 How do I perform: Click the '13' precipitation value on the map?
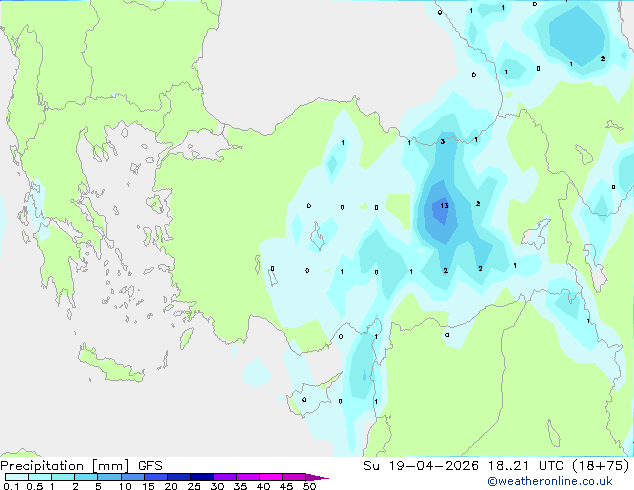(x=444, y=205)
